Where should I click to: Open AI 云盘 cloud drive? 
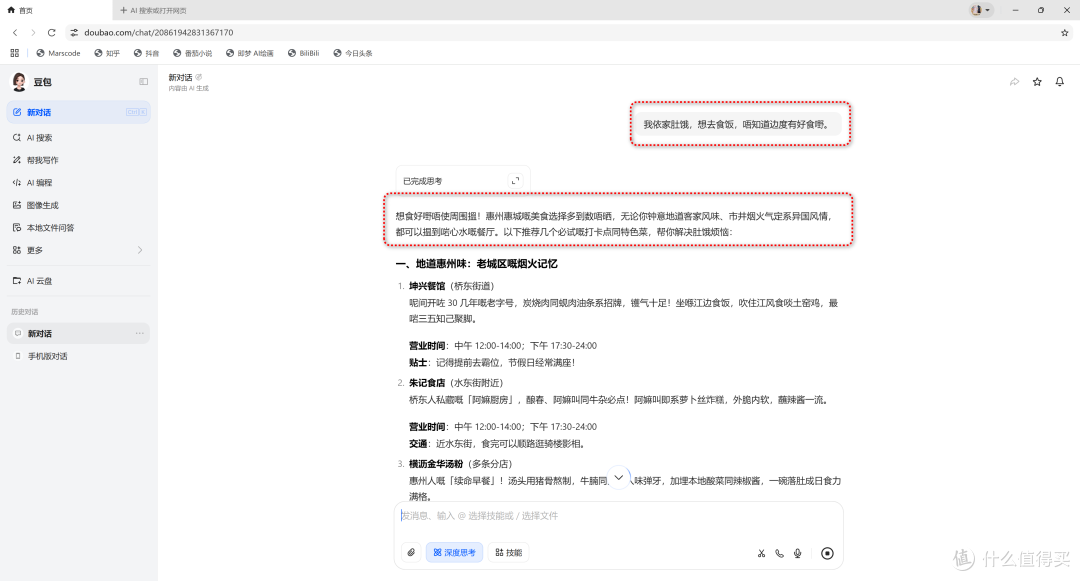tap(79, 281)
